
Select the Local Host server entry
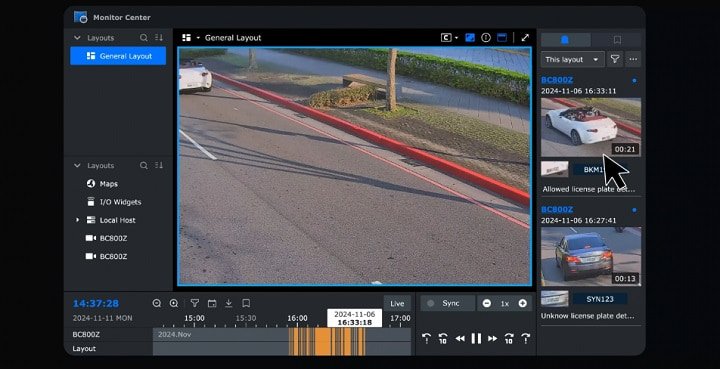click(x=118, y=220)
